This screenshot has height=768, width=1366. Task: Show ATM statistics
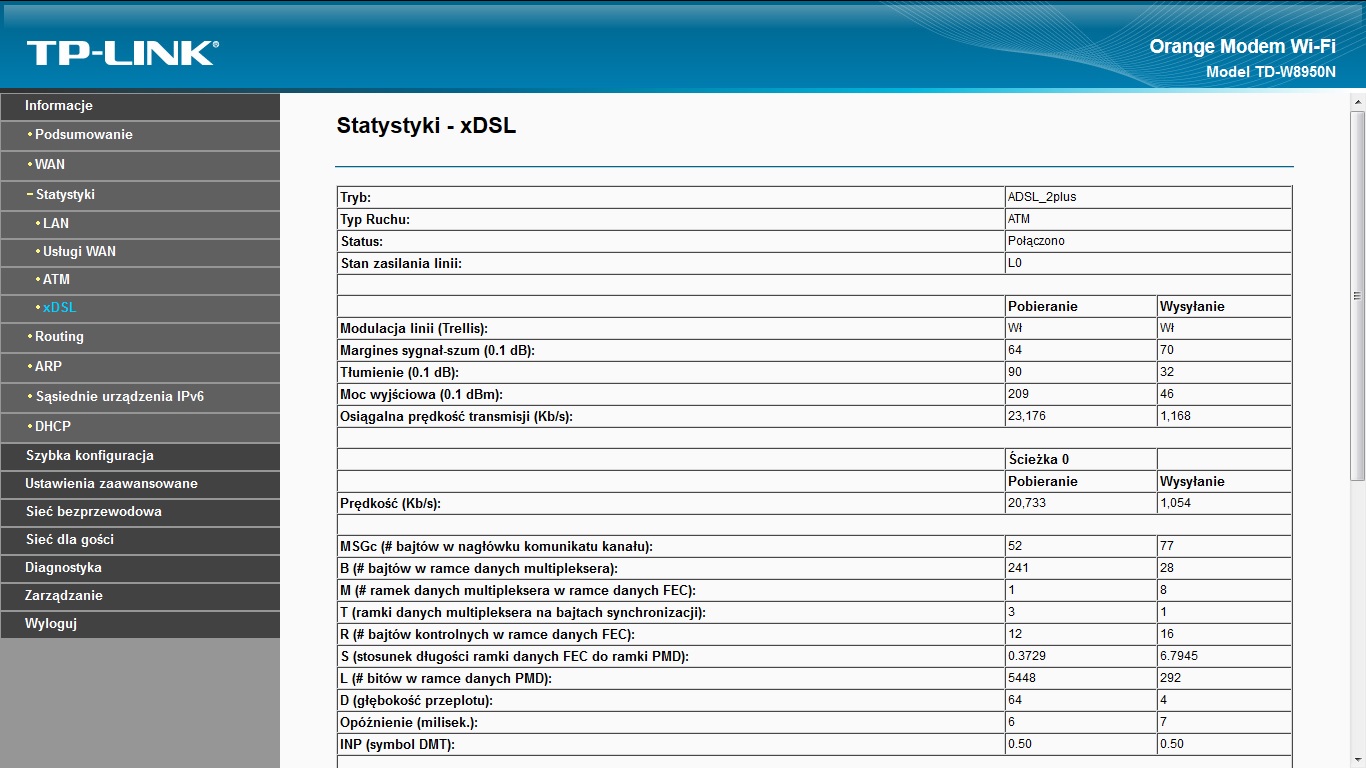click(x=140, y=280)
